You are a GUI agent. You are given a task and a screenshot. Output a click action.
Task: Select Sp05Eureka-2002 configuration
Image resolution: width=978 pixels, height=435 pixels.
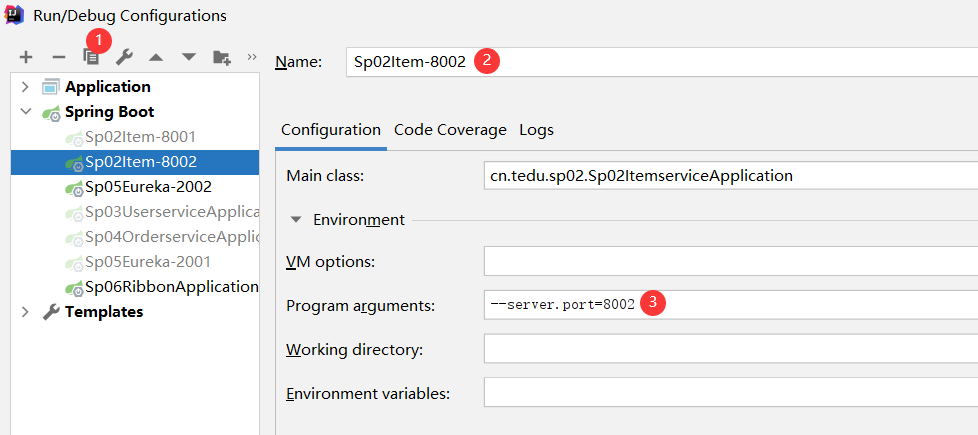tap(148, 187)
